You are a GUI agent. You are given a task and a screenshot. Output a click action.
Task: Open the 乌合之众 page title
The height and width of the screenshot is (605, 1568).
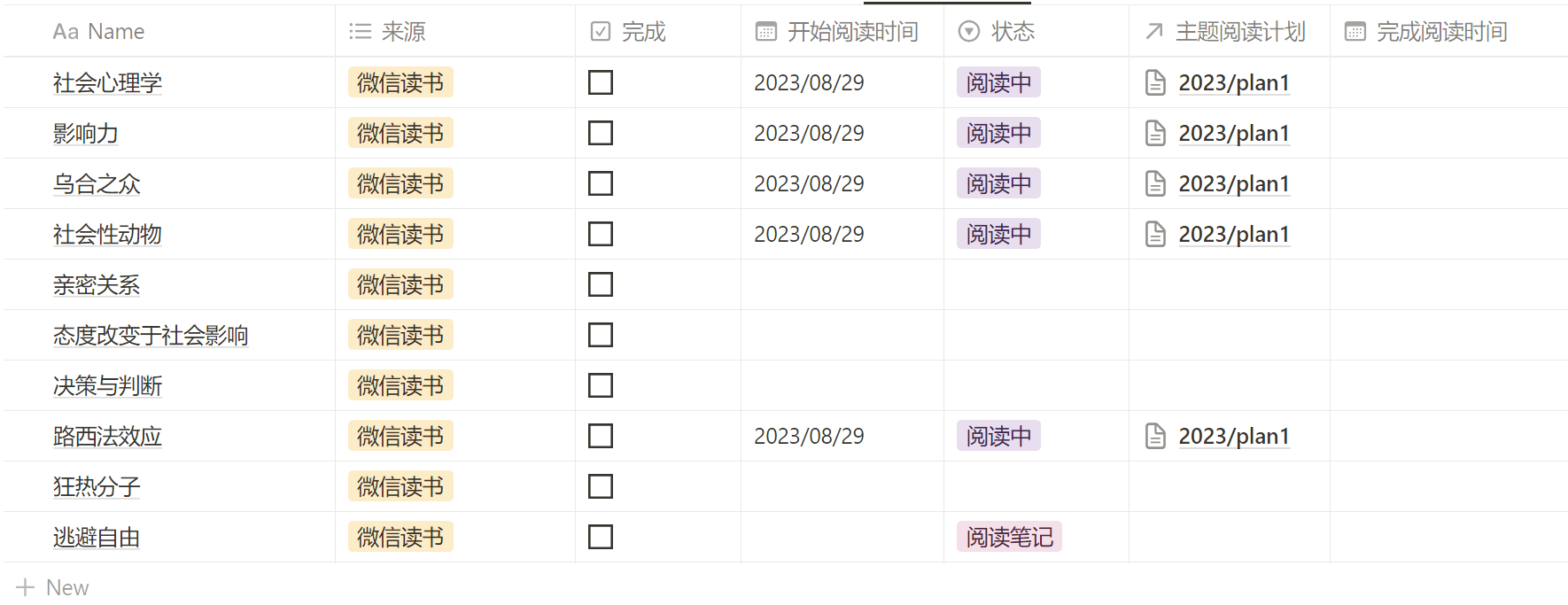pyautogui.click(x=97, y=183)
